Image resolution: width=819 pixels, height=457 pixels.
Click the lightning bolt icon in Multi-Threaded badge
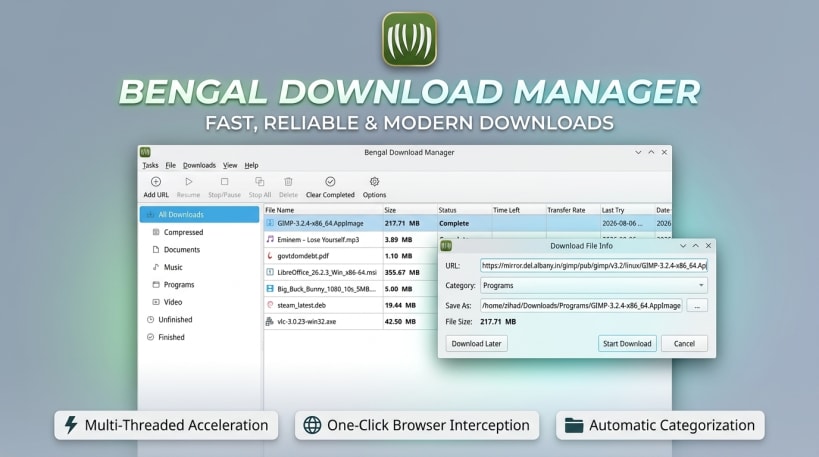pyautogui.click(x=71, y=425)
